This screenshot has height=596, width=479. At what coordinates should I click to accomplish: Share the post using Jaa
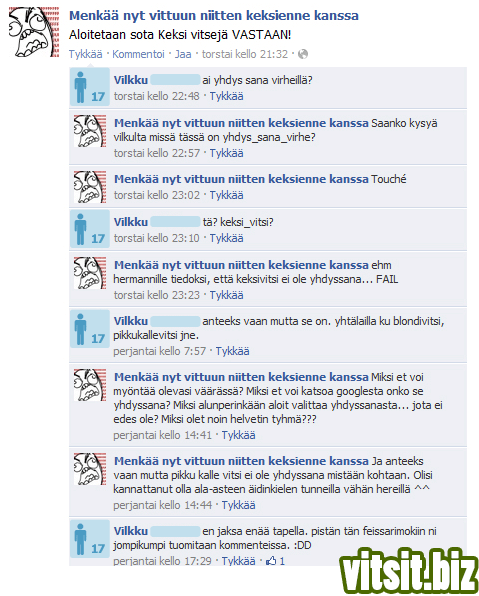(183, 54)
